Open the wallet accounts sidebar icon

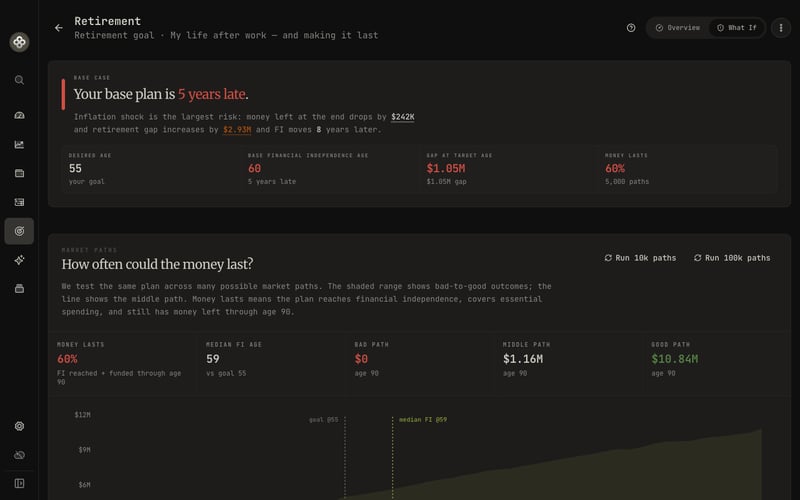[19, 173]
